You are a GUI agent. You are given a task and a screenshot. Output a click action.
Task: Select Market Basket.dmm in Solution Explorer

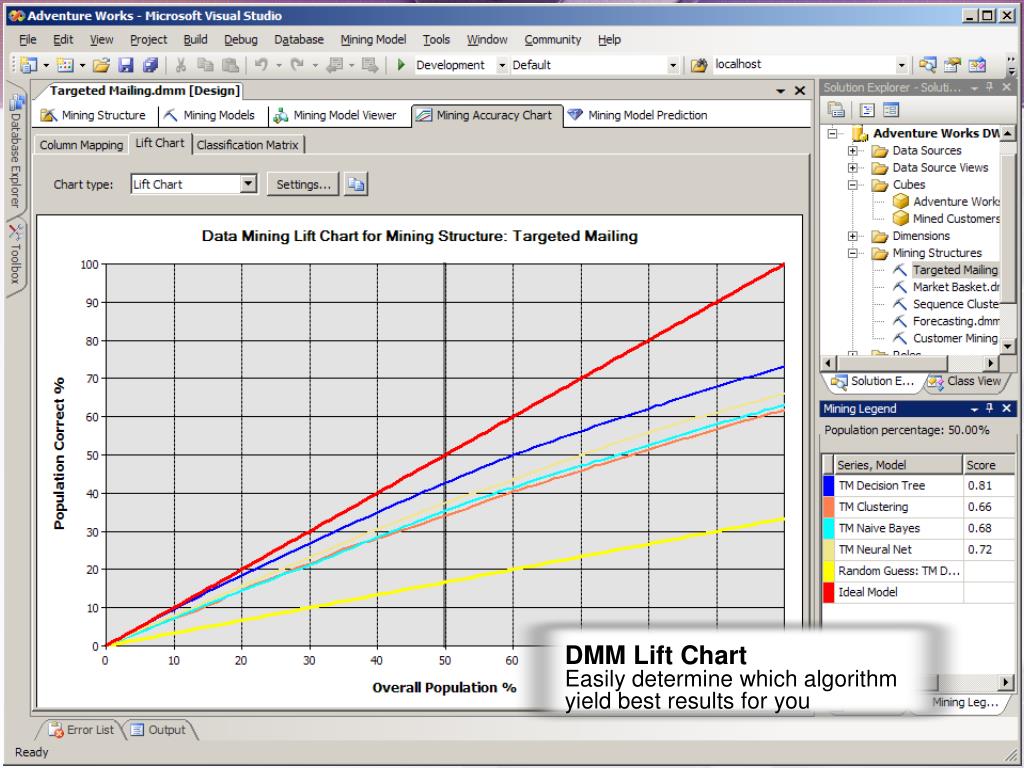955,287
